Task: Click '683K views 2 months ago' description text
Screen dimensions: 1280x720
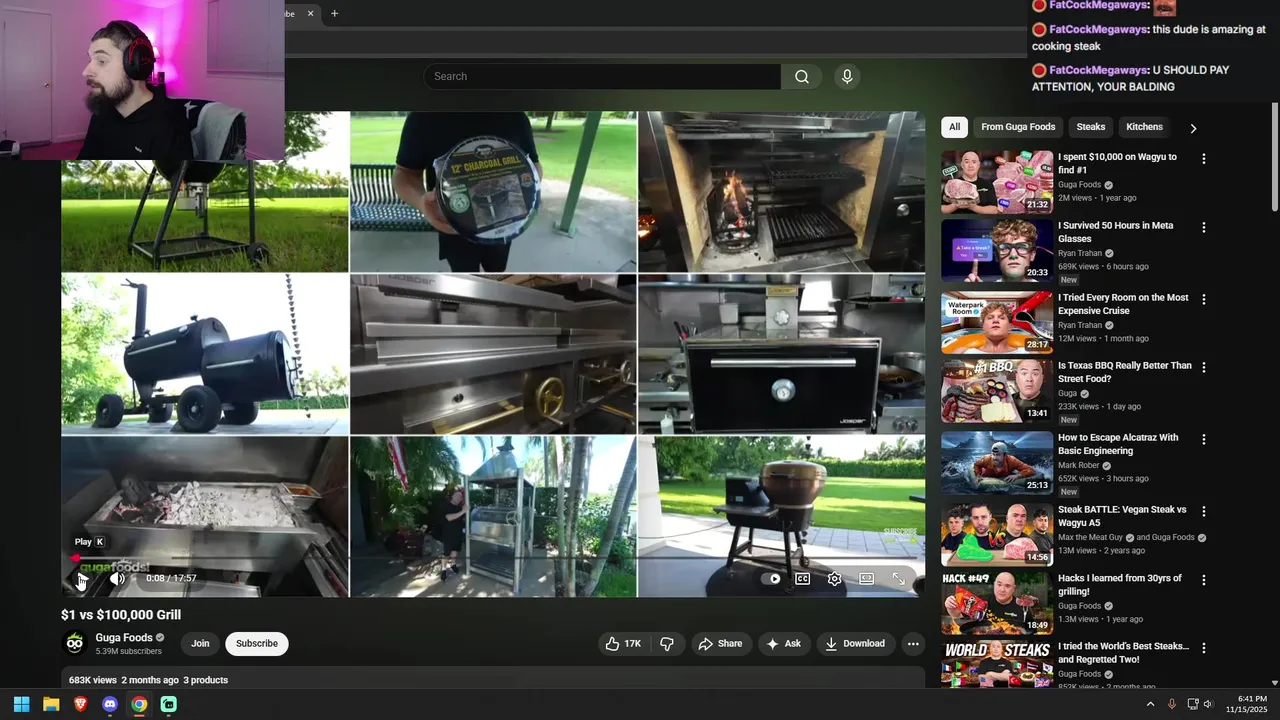Action: pyautogui.click(x=124, y=680)
